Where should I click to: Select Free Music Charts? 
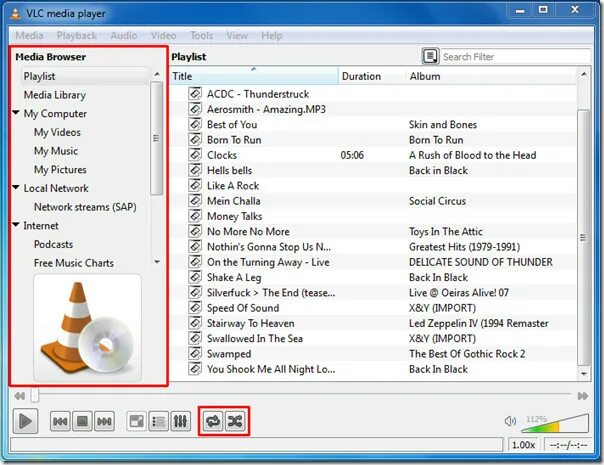74,263
